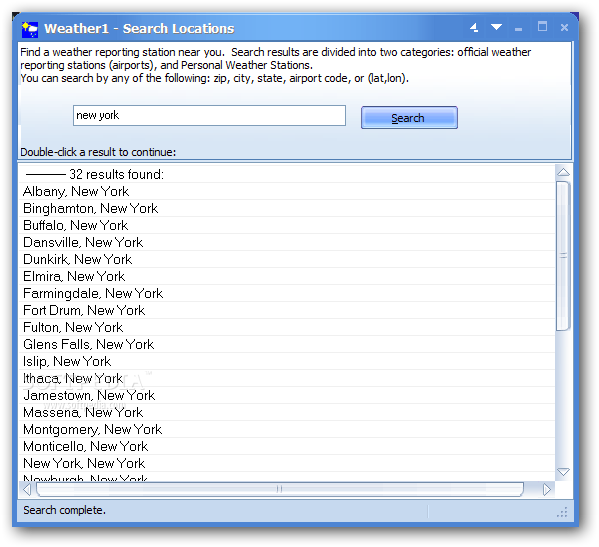Minimize the Search Locations window
The height and width of the screenshot is (547, 599).
pos(518,29)
